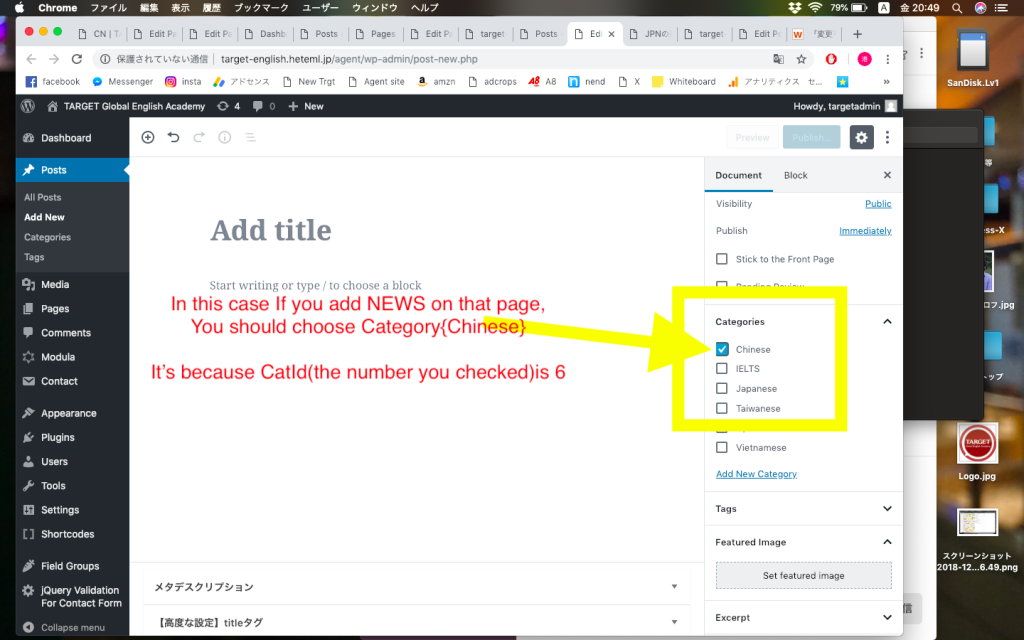Open the Media menu in sidebar
The height and width of the screenshot is (640, 1024).
point(55,285)
